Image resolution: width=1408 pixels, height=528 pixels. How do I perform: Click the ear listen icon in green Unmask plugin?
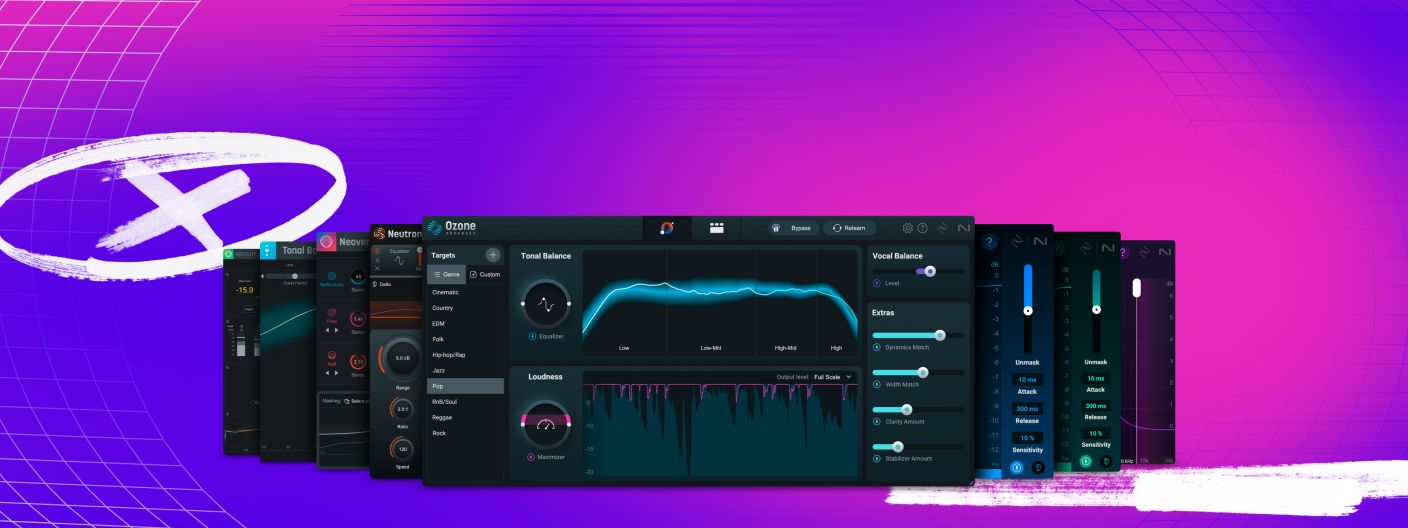click(x=1107, y=461)
